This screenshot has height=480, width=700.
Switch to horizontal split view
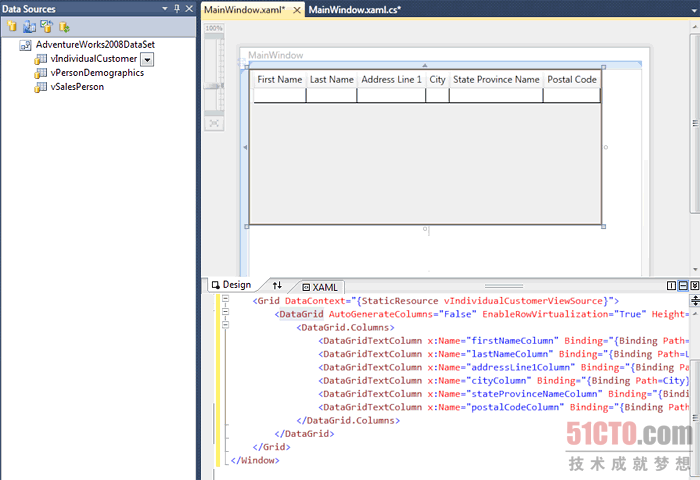pos(683,285)
